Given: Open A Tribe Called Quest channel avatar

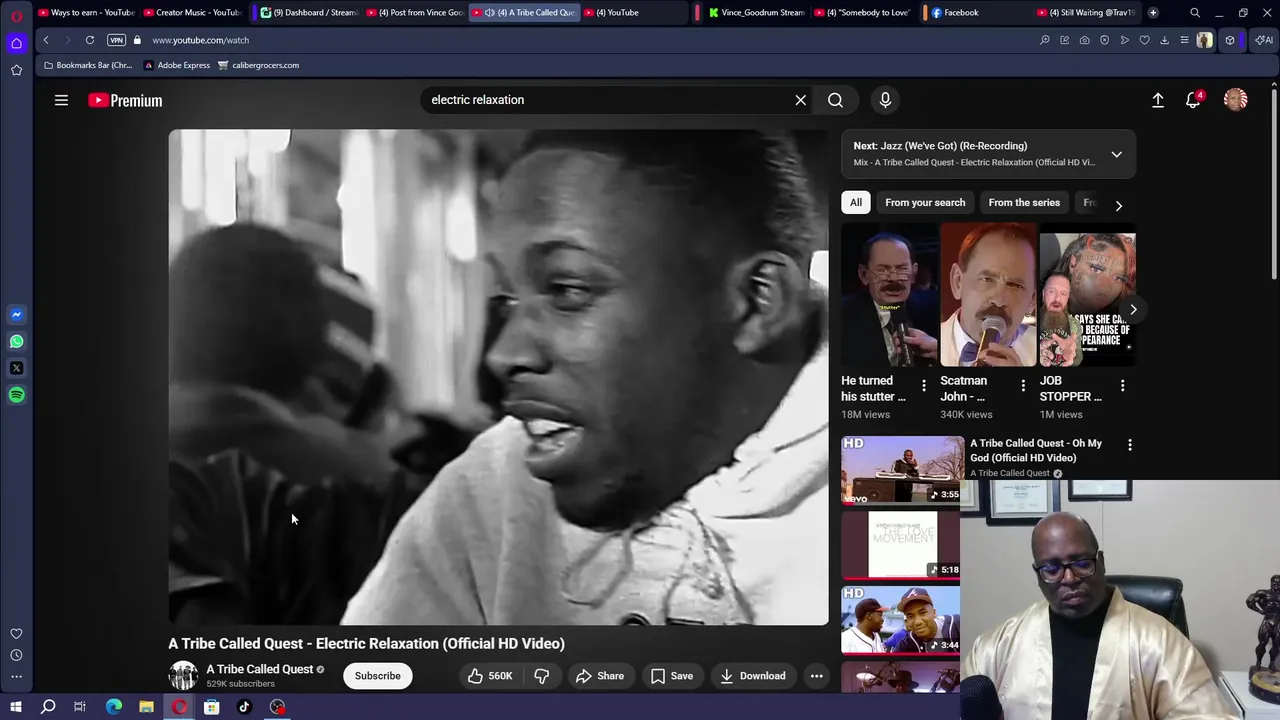Looking at the screenshot, I should (x=183, y=676).
